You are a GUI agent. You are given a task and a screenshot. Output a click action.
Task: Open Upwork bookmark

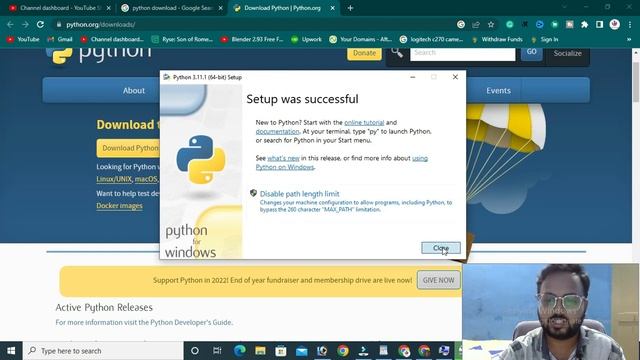pos(307,39)
